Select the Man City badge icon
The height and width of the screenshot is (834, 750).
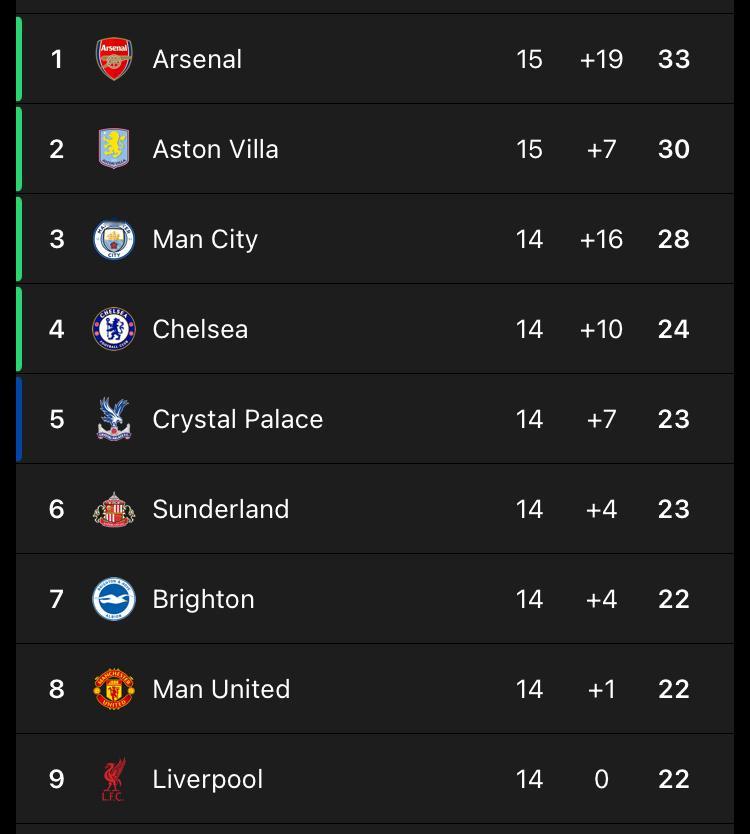[x=114, y=239]
